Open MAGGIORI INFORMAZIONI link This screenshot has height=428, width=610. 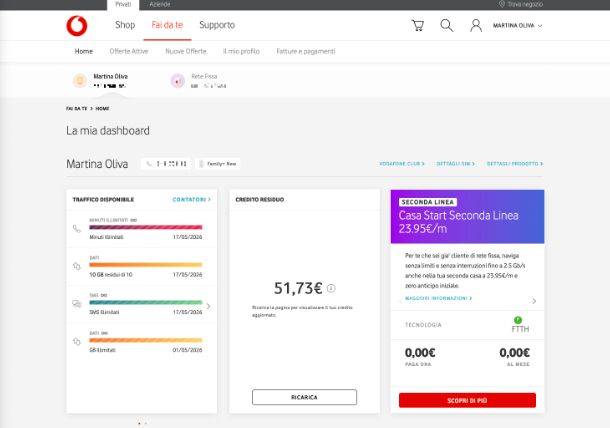[438, 298]
